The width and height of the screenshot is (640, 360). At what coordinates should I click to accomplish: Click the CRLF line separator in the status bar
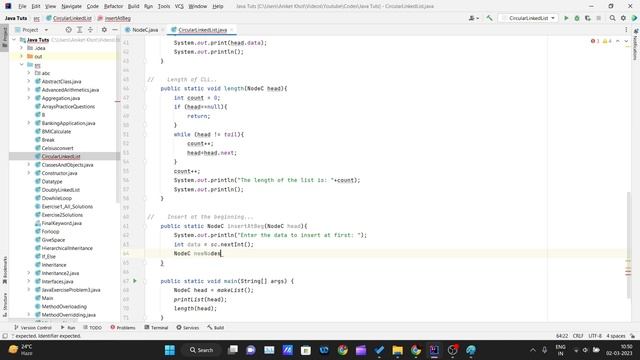click(578, 336)
